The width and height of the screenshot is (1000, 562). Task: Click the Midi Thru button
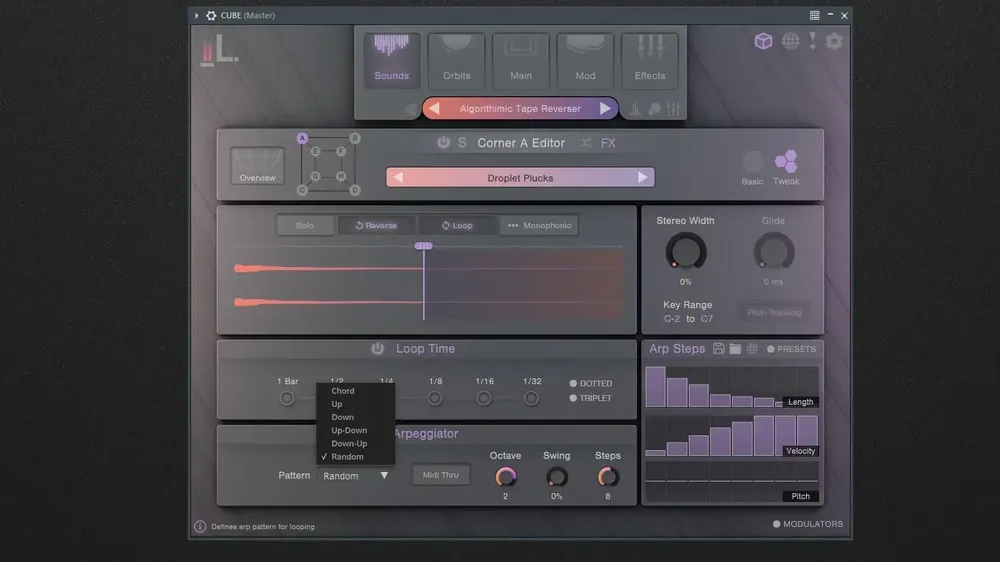[x=441, y=475]
